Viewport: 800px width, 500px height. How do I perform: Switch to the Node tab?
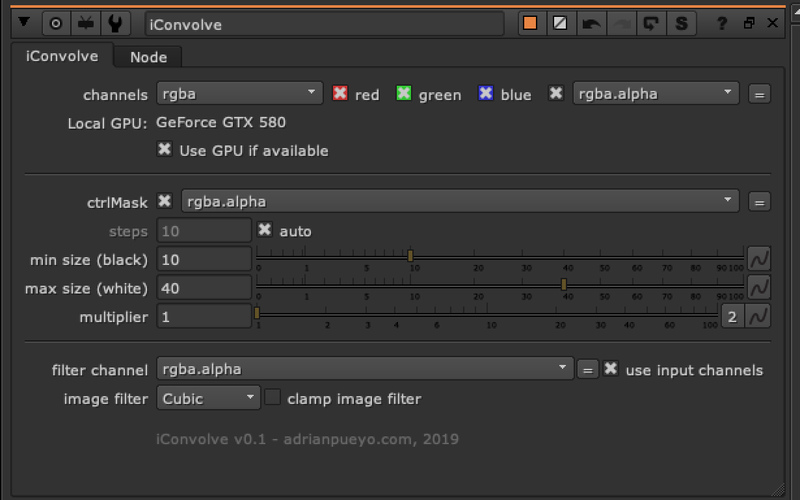click(x=148, y=57)
